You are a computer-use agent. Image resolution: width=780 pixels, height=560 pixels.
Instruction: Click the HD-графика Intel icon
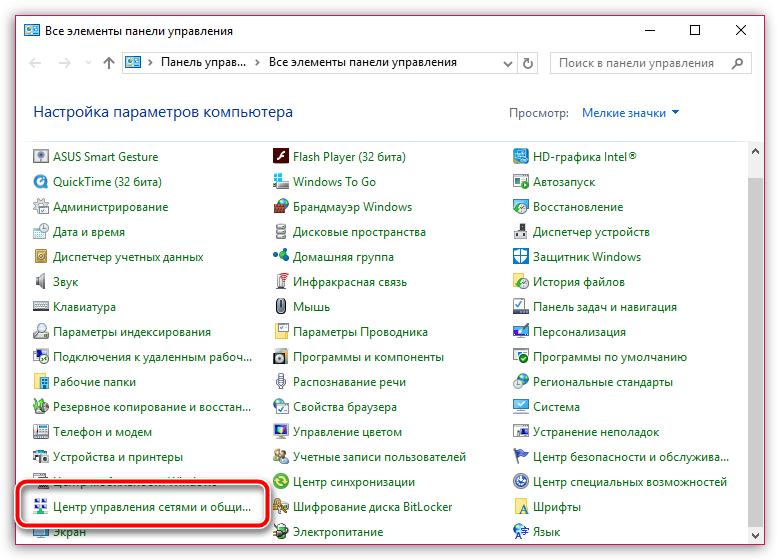click(521, 157)
